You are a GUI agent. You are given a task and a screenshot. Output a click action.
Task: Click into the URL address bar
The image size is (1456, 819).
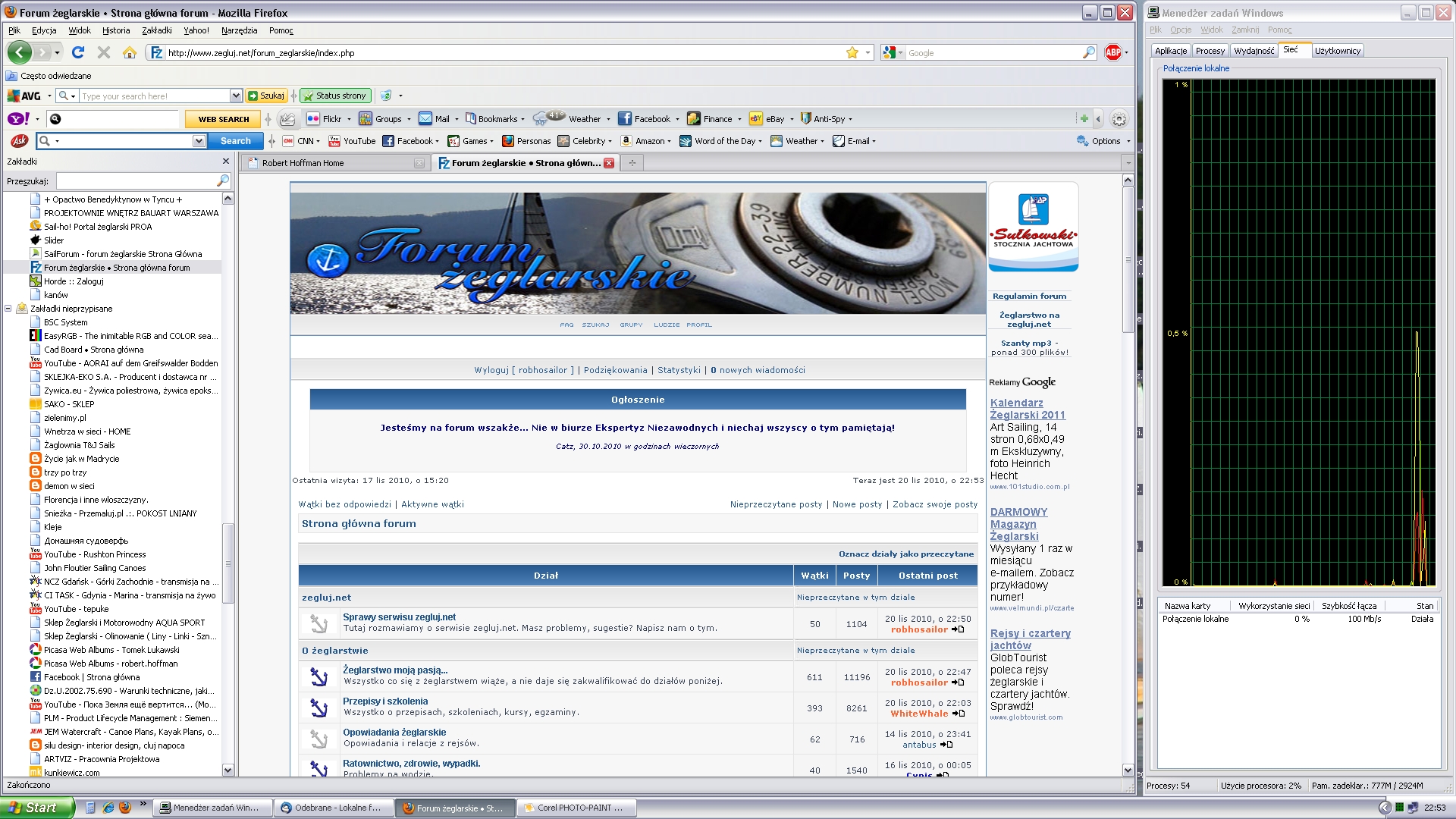tap(500, 53)
